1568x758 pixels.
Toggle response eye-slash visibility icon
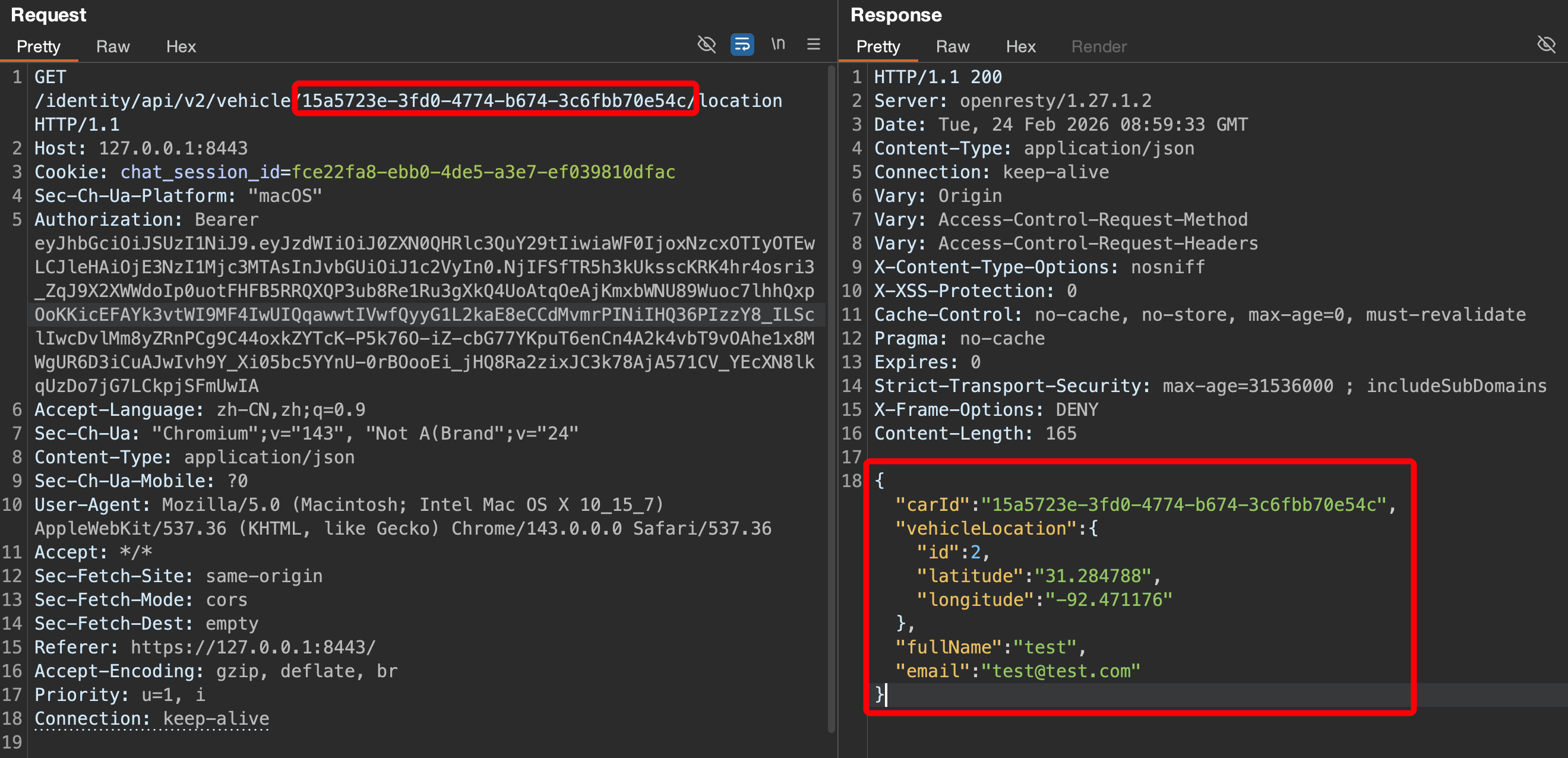click(1545, 45)
